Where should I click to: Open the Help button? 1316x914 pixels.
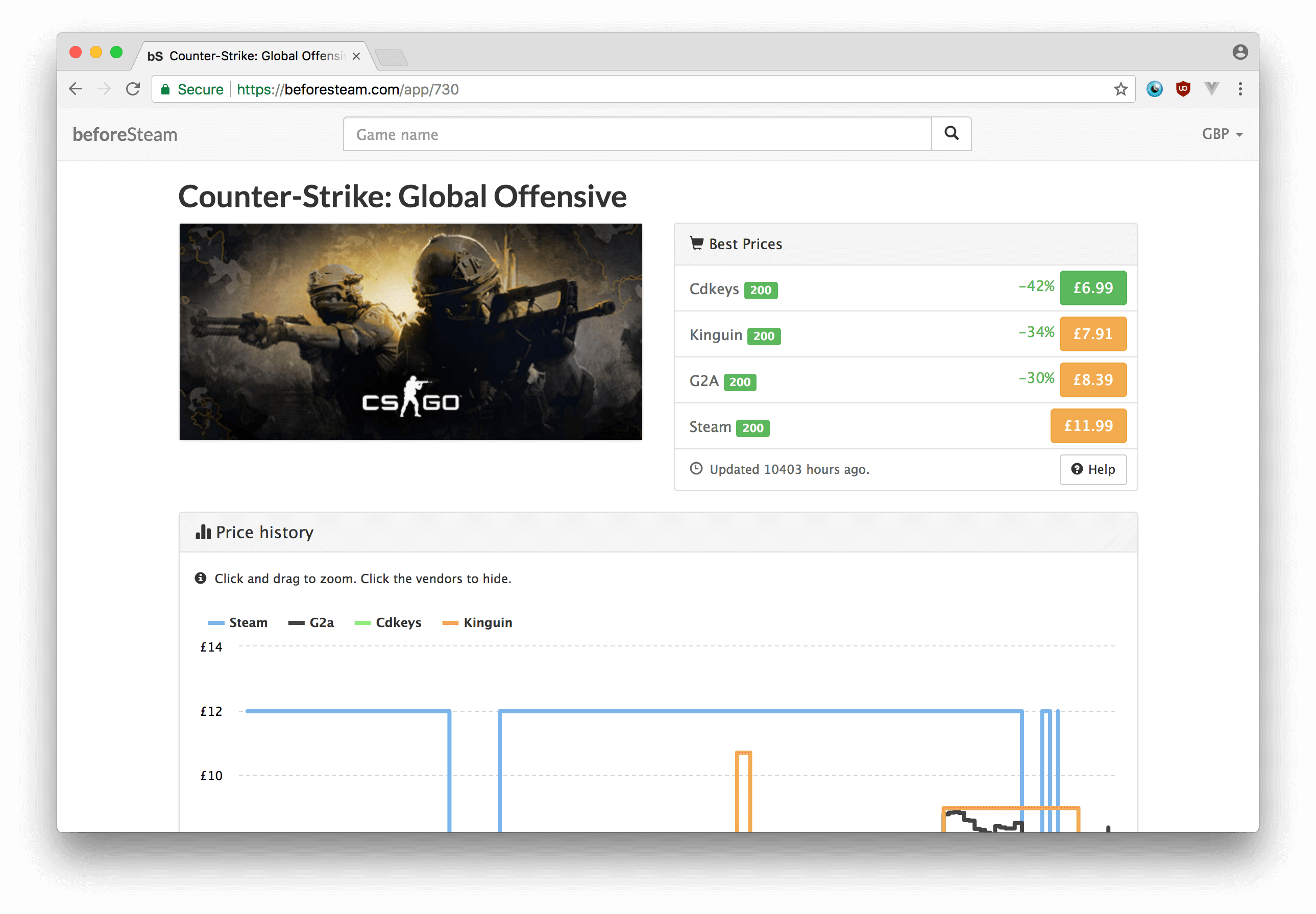(1093, 470)
